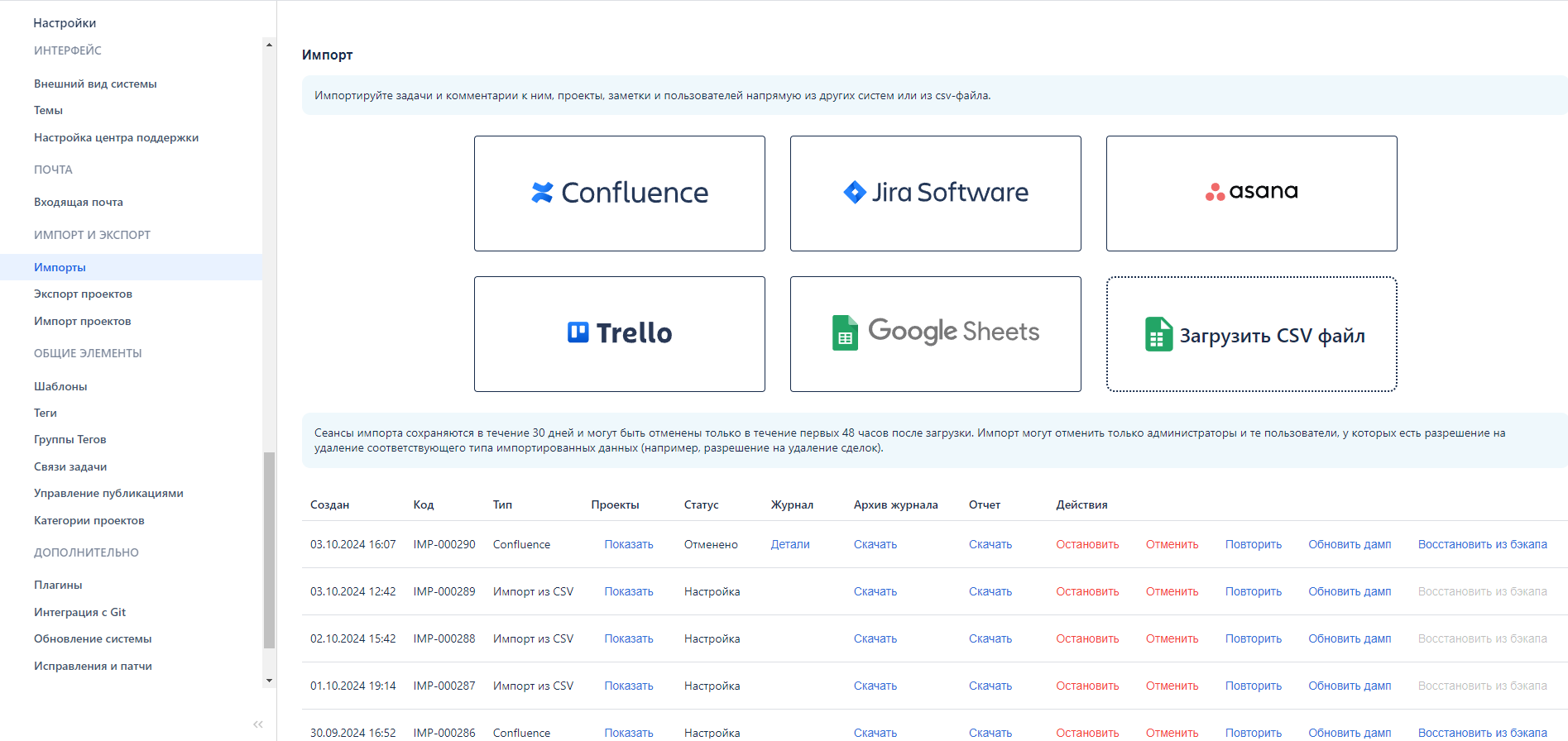This screenshot has height=741, width=1568.
Task: Open Внешний вид системы settings
Action: [95, 84]
